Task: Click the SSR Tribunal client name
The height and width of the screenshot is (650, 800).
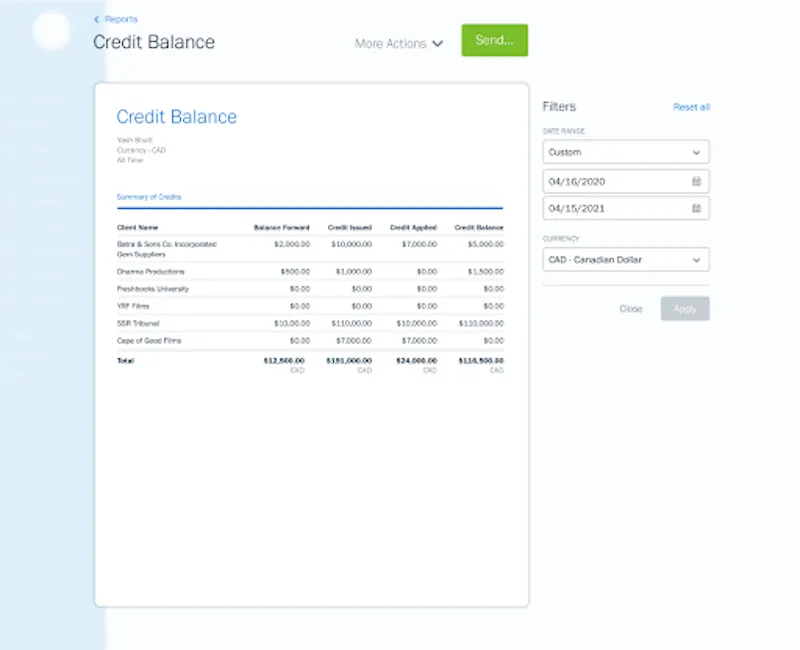Action: (x=138, y=322)
